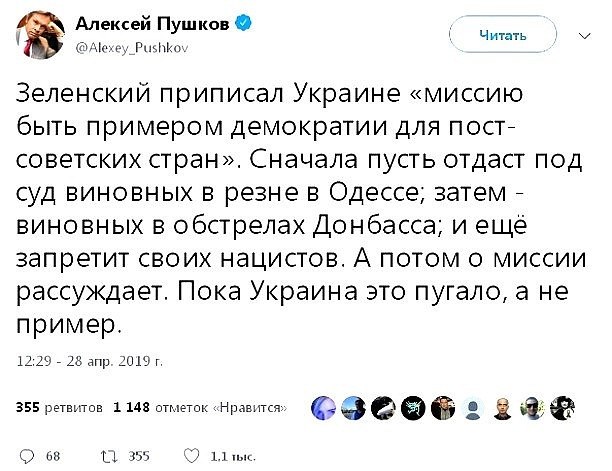Click the second liker avatar with landscape

(x=353, y=407)
